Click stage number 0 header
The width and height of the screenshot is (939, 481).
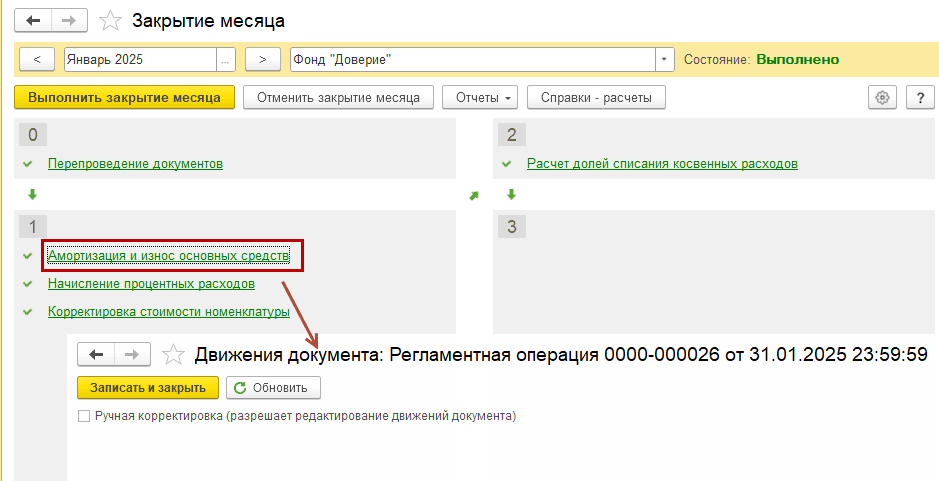pyautogui.click(x=33, y=135)
